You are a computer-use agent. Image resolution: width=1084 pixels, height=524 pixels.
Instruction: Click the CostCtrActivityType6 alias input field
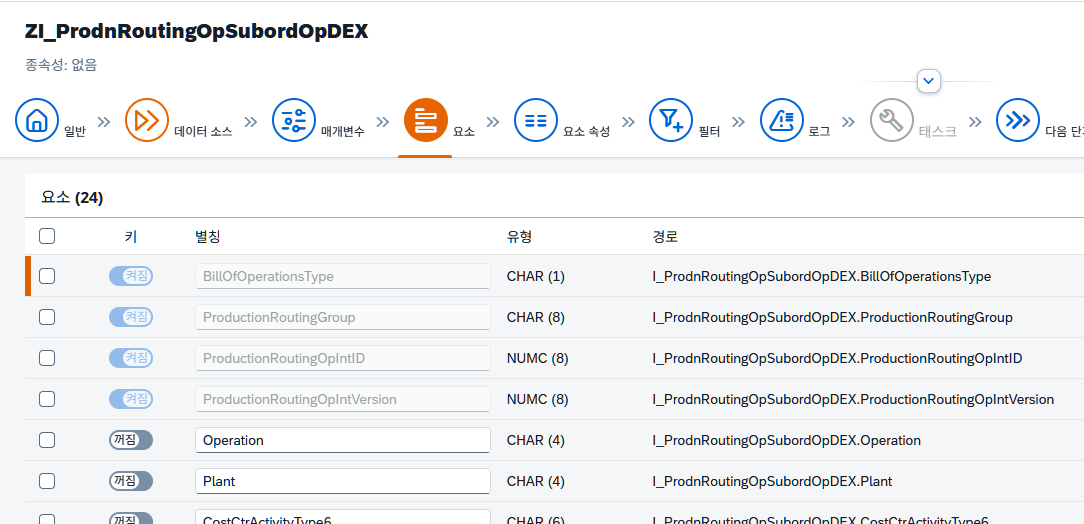pyautogui.click(x=343, y=517)
